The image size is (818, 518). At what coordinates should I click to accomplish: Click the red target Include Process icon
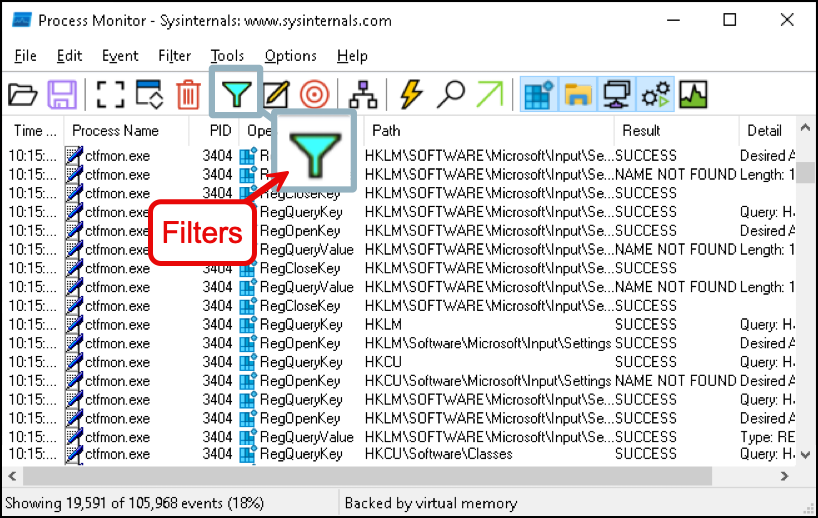[315, 95]
